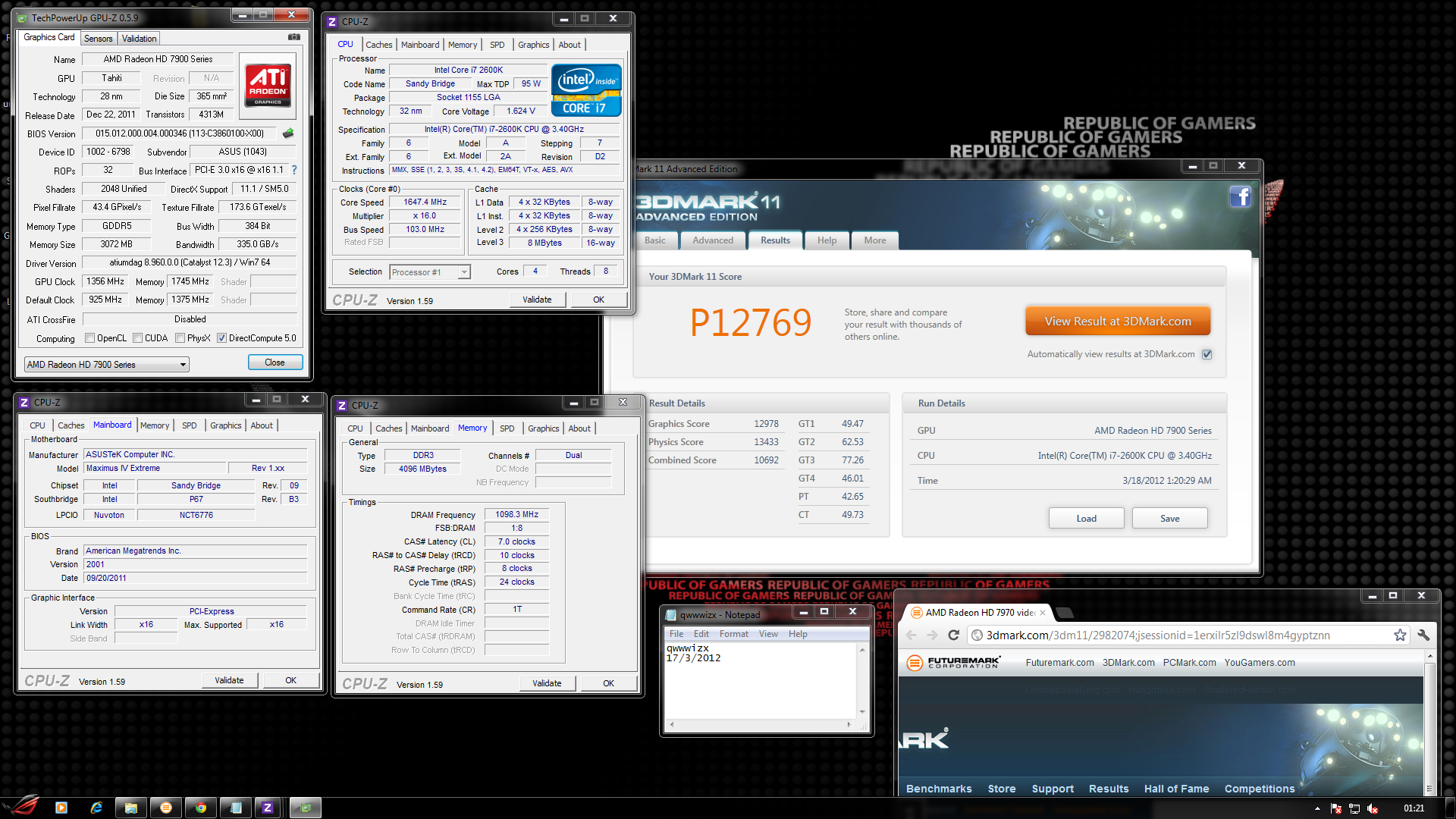Click the PCMark.com link
Screen dimensions: 1456x819
pyautogui.click(x=1189, y=663)
